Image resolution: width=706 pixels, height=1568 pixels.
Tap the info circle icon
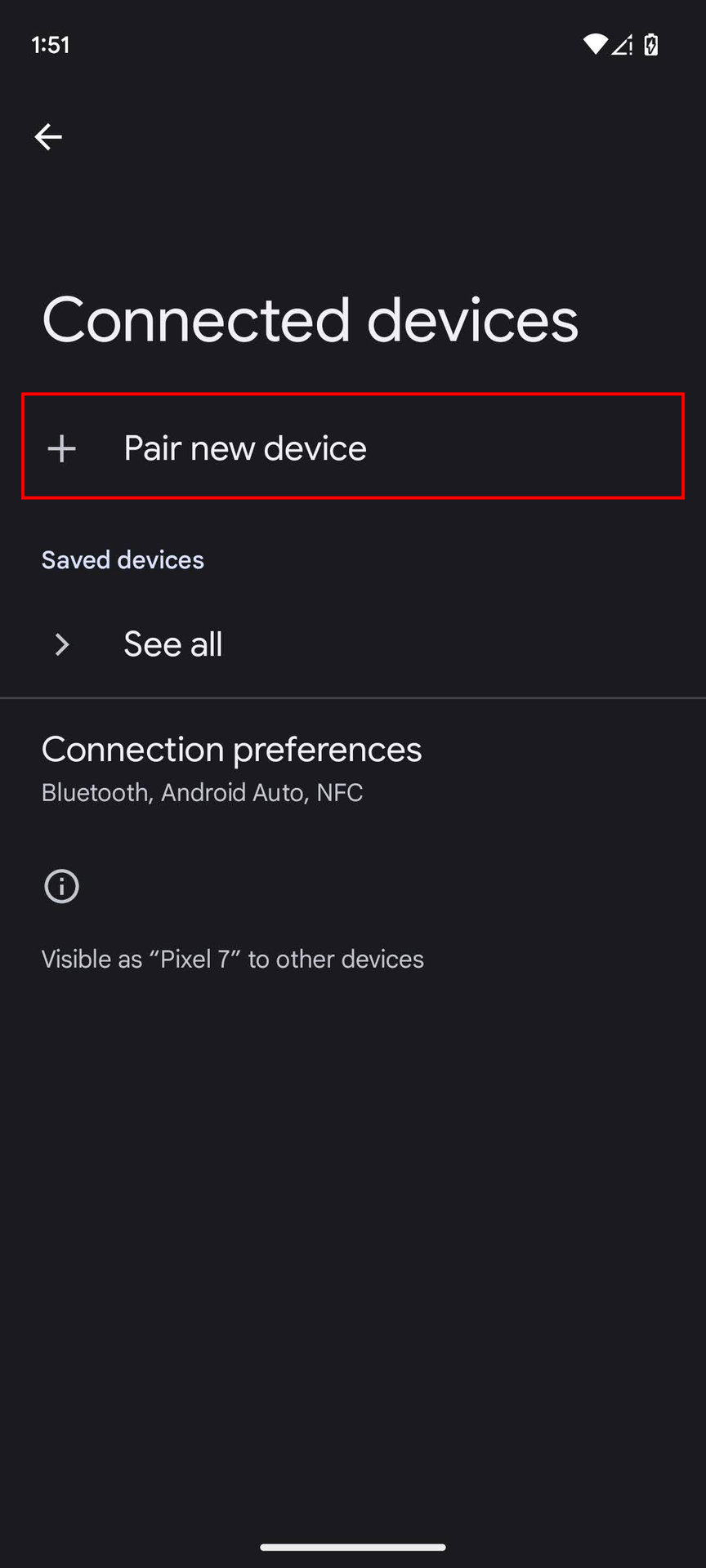tap(62, 886)
